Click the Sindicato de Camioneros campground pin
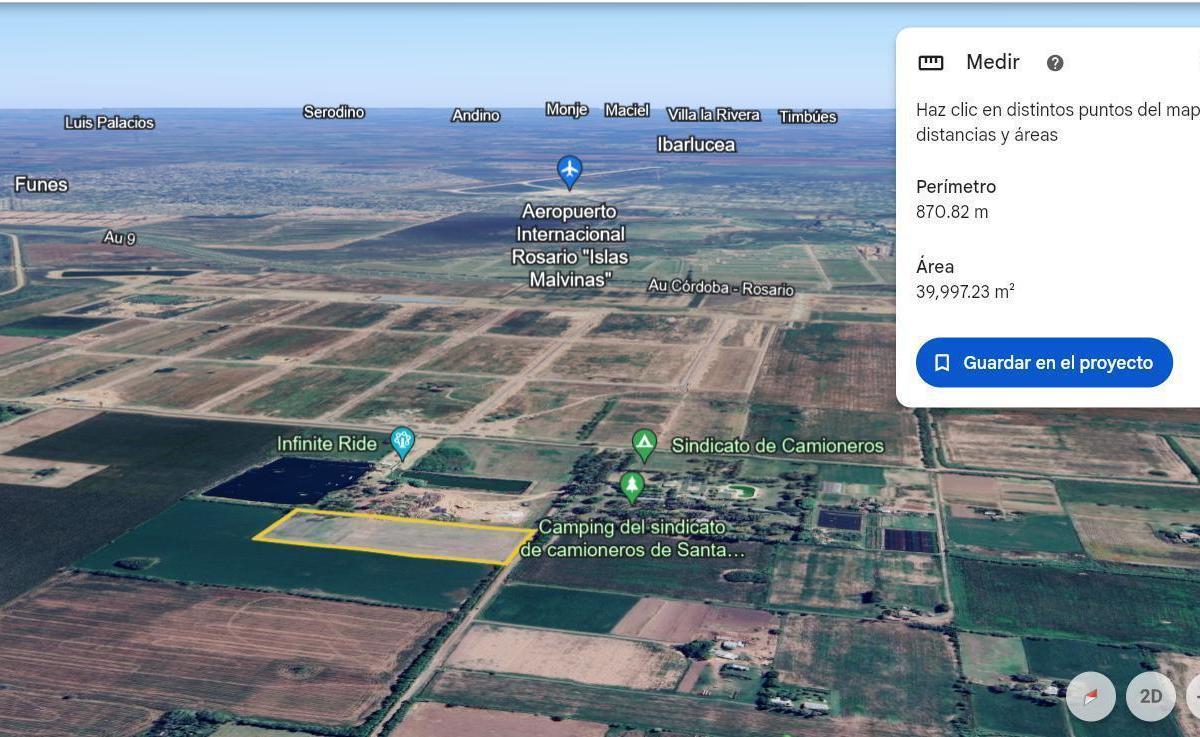This screenshot has width=1200, height=737. [644, 445]
